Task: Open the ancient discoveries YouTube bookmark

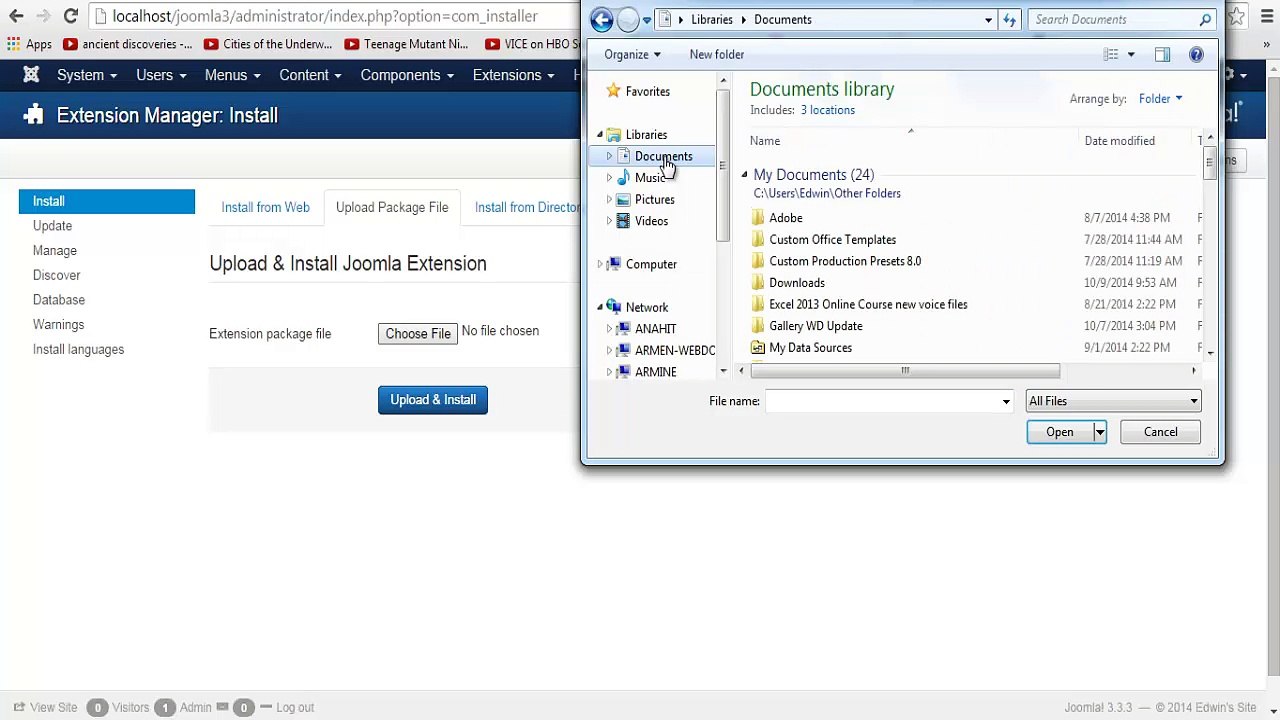Action: click(127, 44)
